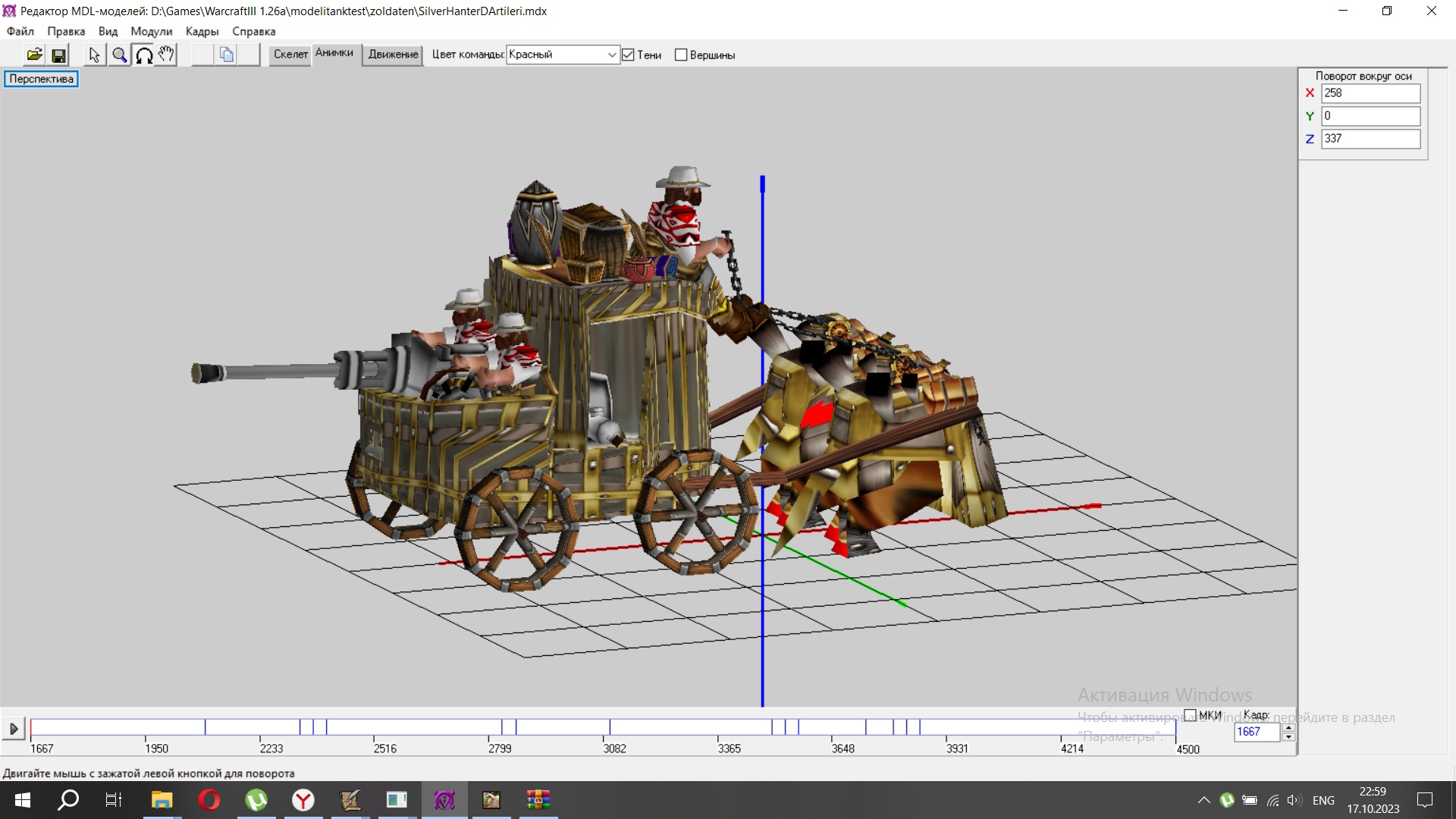1456x819 pixels.
Task: Select the rotate view tool
Action: [x=143, y=55]
